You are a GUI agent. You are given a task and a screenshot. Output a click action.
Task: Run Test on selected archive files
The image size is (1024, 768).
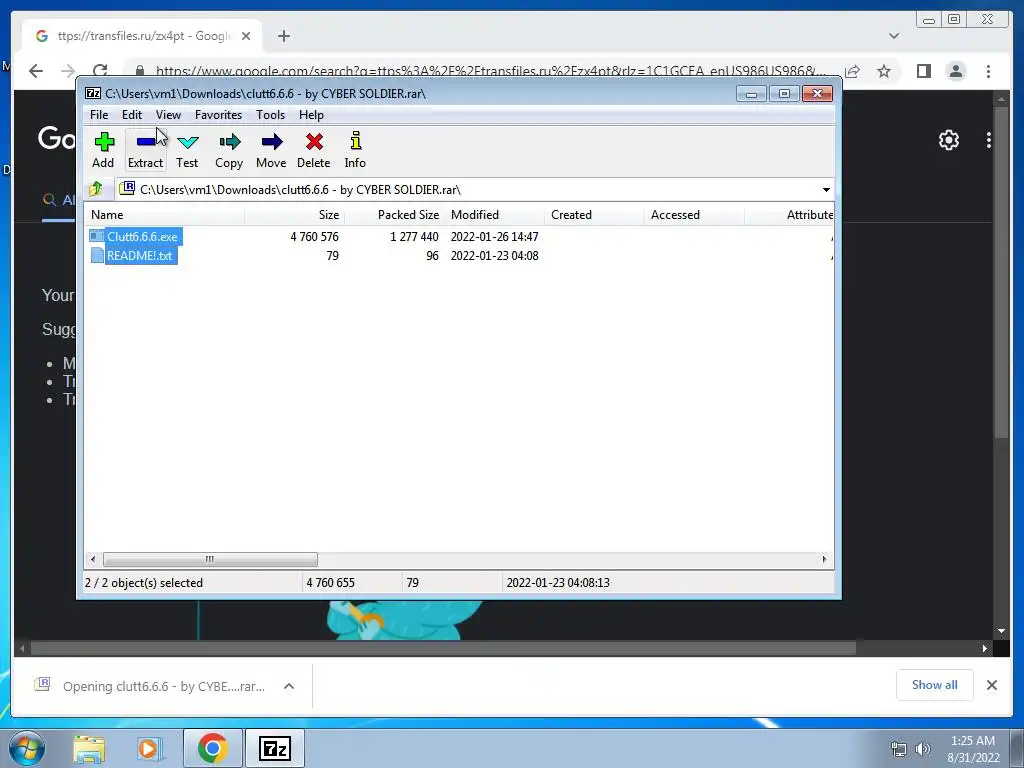click(187, 150)
